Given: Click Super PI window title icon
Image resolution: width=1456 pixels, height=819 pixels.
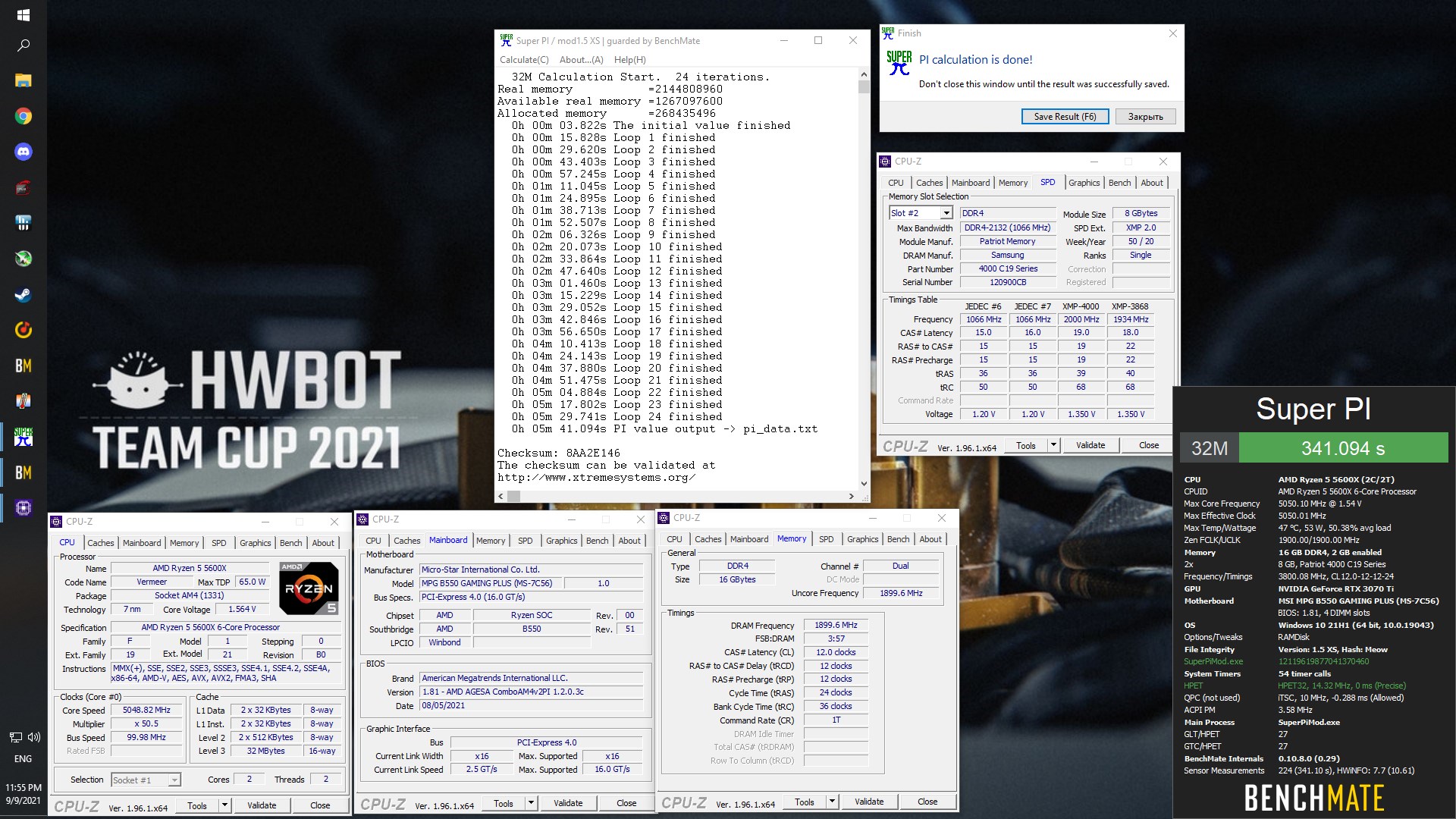Looking at the screenshot, I should pos(506,41).
